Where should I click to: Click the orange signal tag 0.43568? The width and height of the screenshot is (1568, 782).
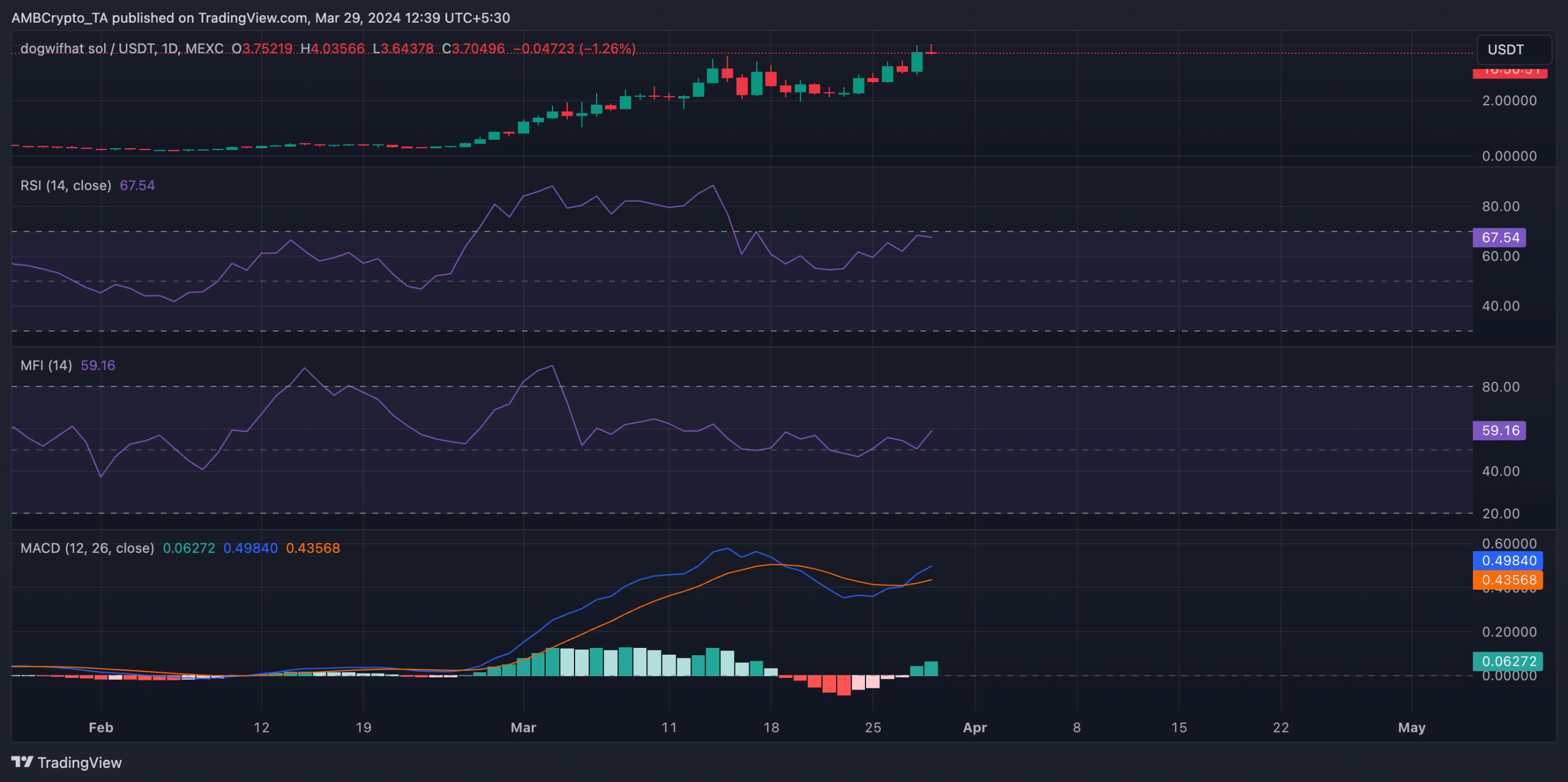[x=1507, y=580]
